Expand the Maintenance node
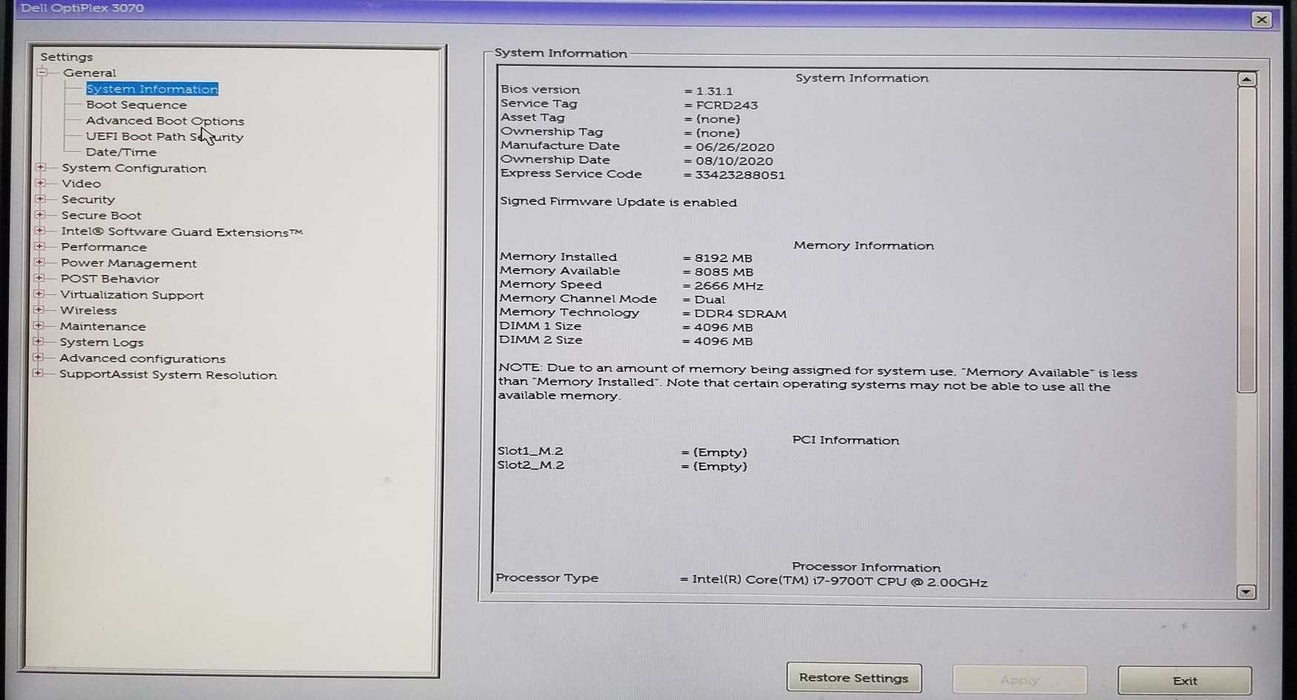 (40, 327)
